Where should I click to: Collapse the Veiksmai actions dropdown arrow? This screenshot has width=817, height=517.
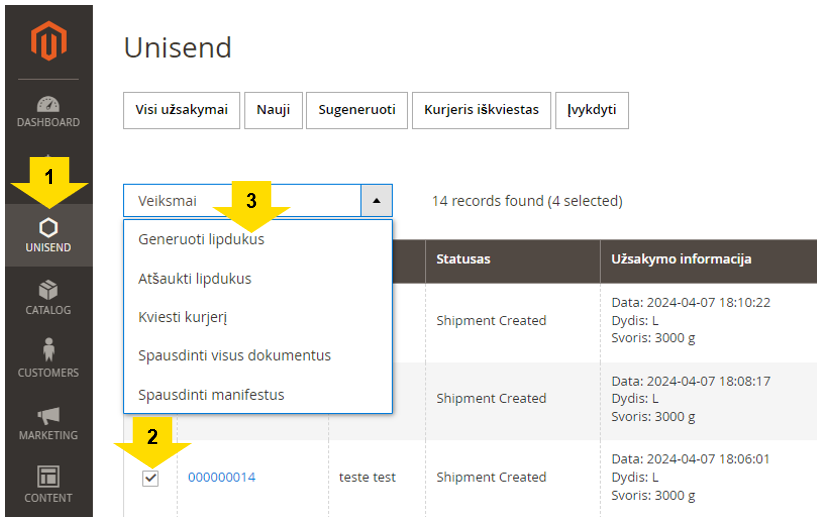tap(376, 201)
